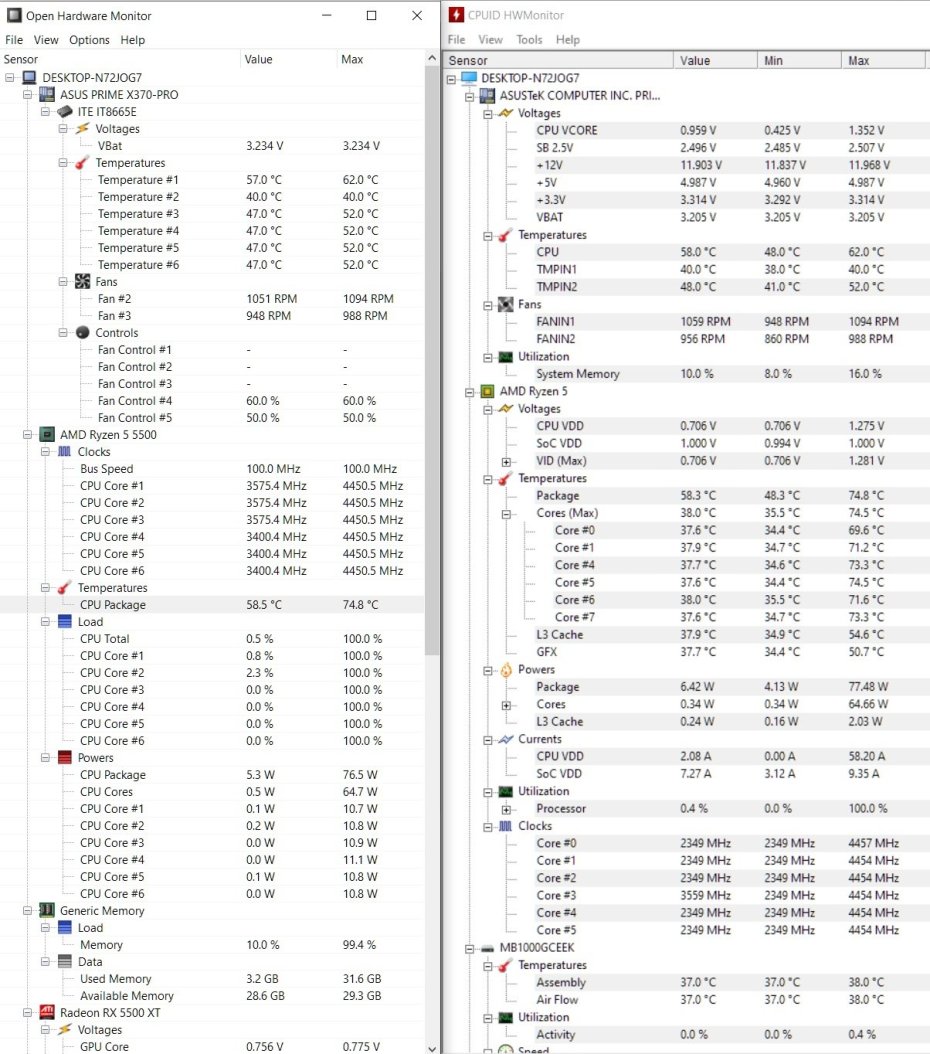
Task: Open the Help menu in Open Hardware Monitor
Action: [132, 40]
